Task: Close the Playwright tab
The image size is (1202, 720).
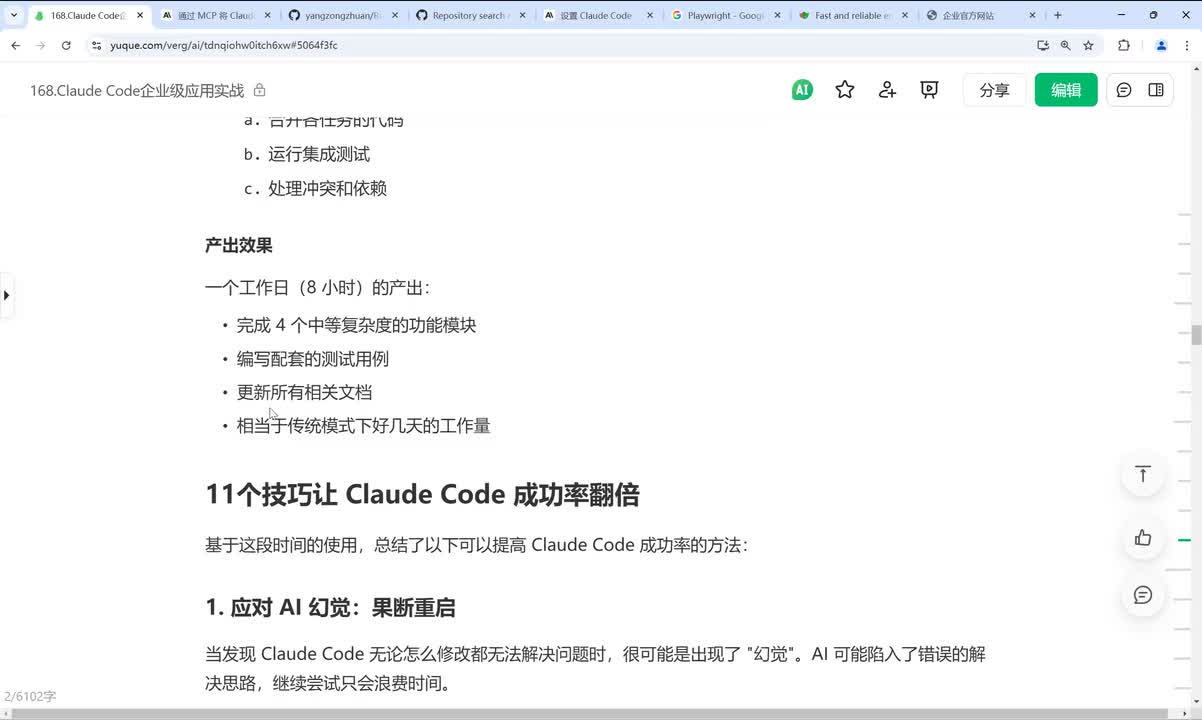Action: 779,15
